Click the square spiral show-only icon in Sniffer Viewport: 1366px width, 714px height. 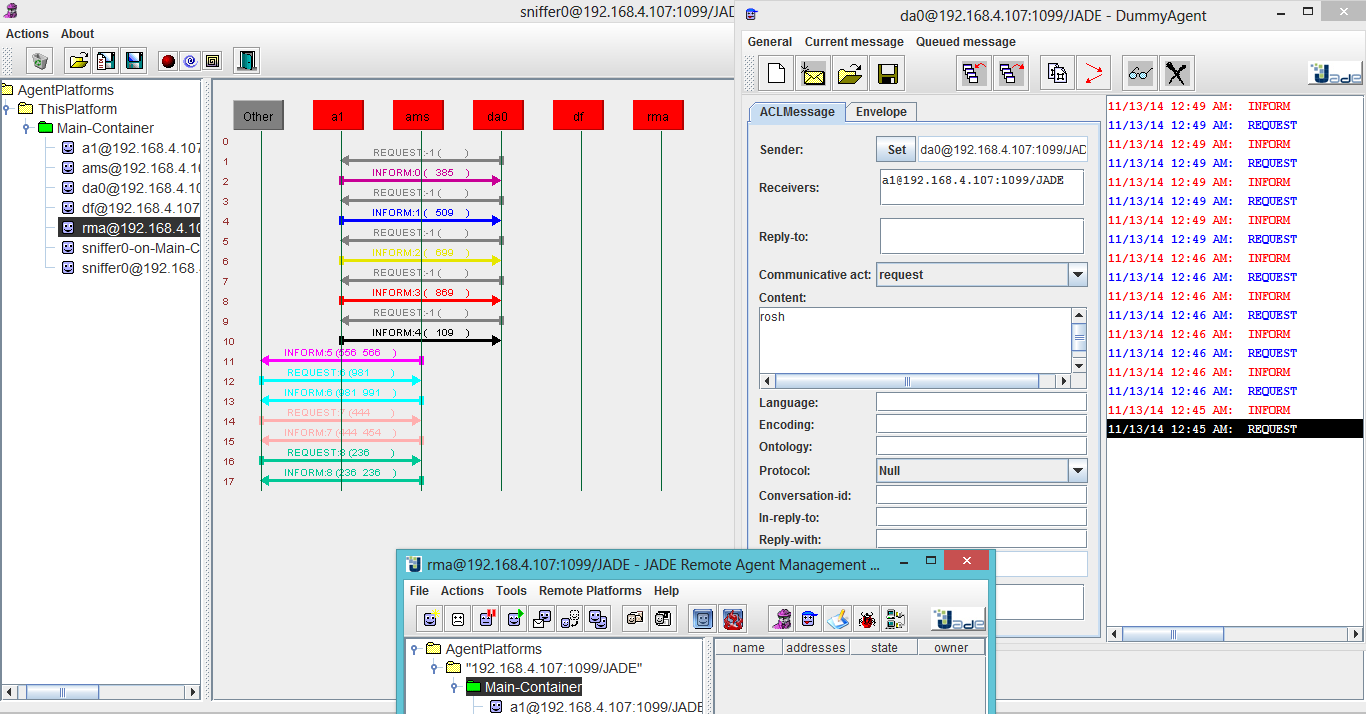212,61
